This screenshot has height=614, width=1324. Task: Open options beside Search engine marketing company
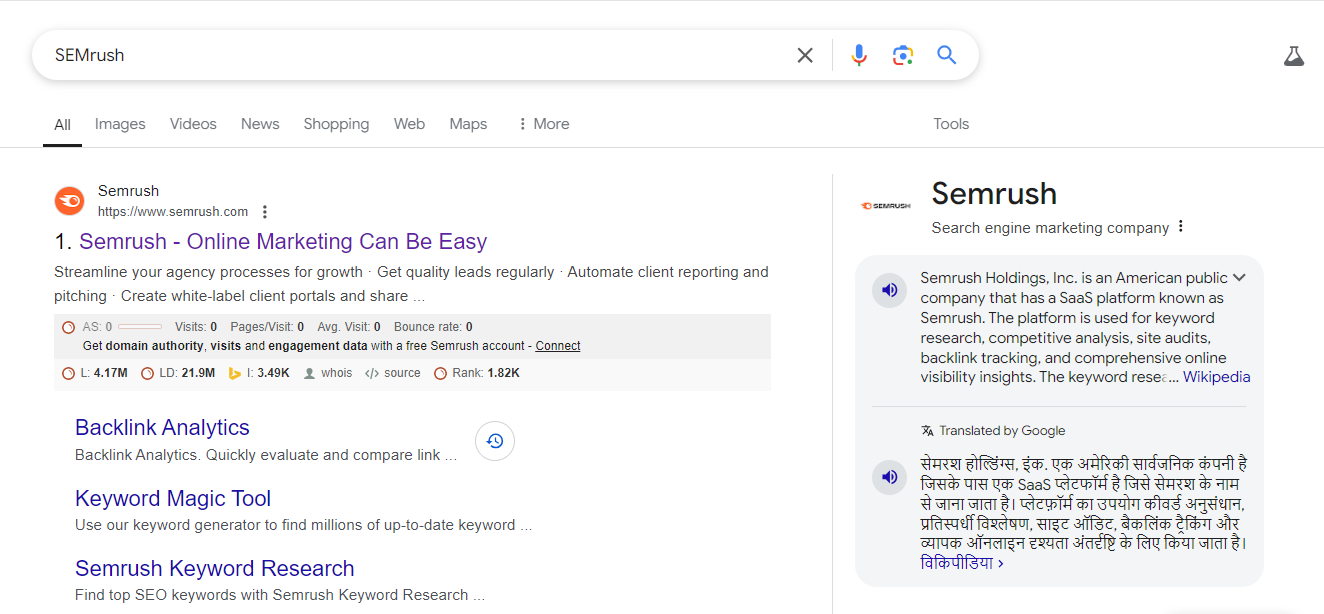click(x=1181, y=227)
